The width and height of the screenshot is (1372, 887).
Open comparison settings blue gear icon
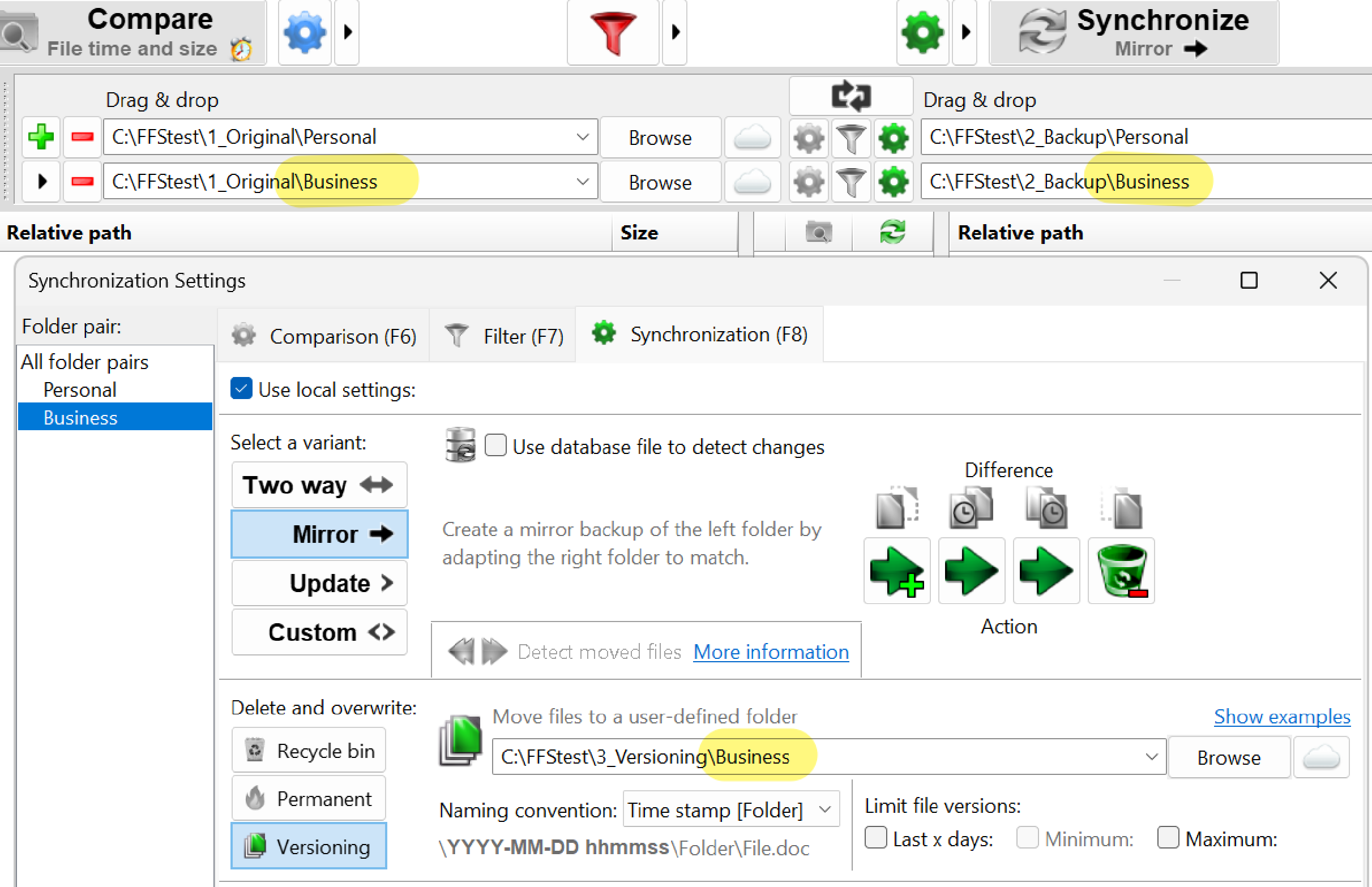[305, 32]
